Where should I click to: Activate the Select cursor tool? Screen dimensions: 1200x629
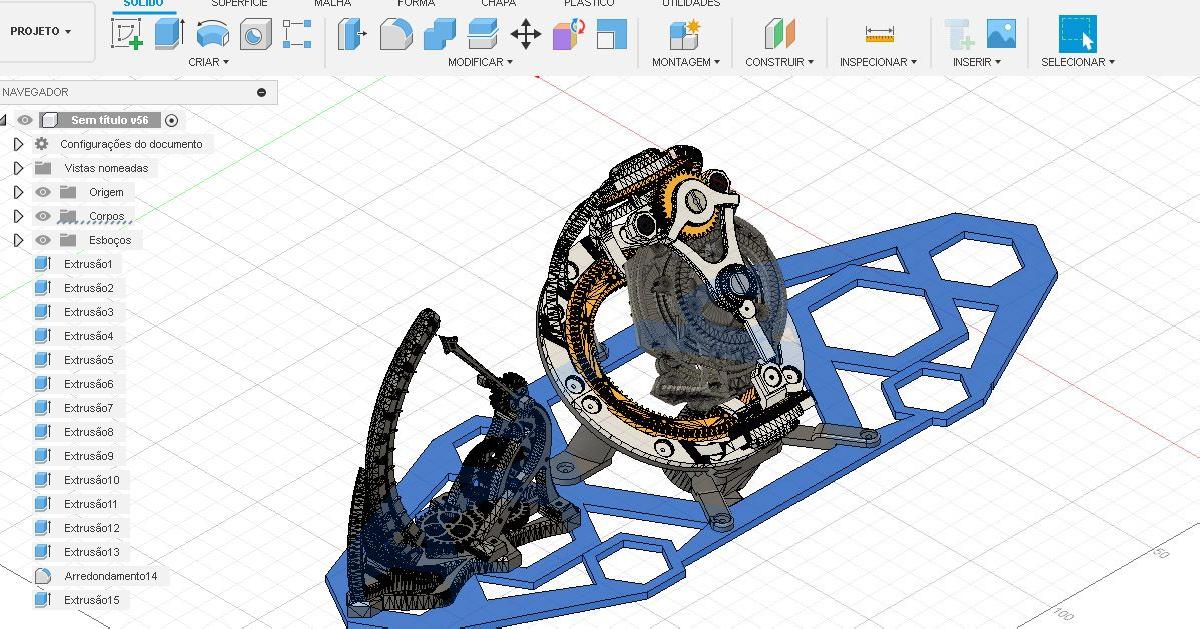1077,34
